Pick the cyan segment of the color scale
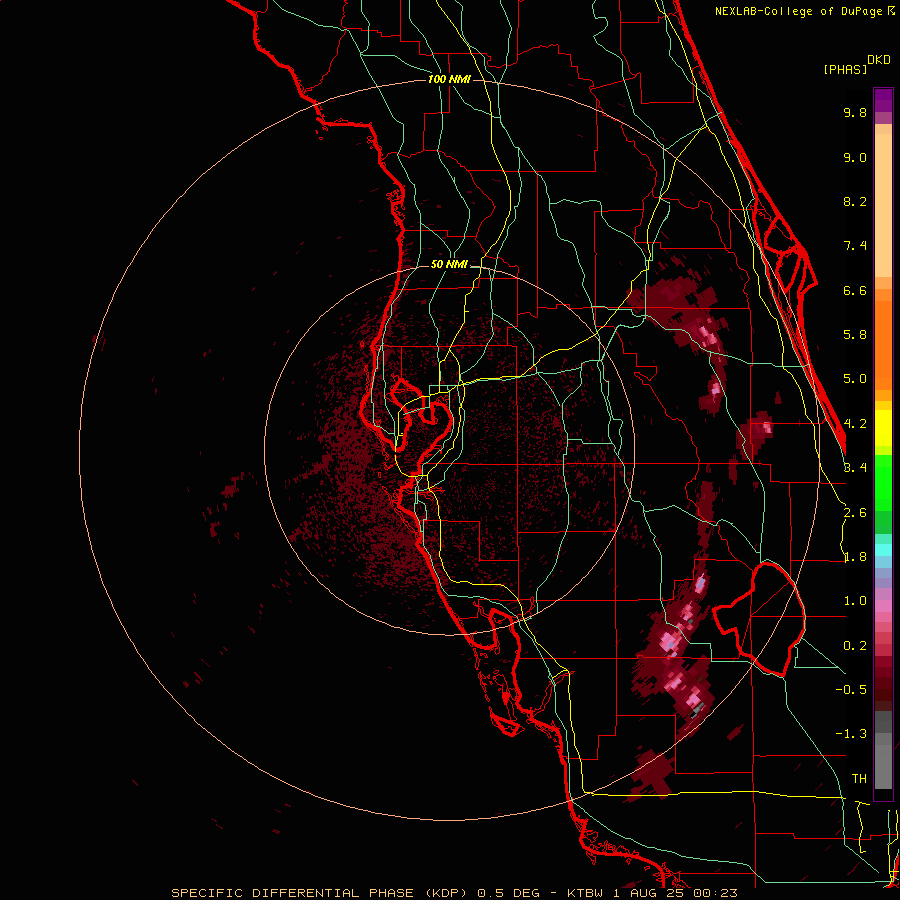900x900 pixels. tap(883, 550)
